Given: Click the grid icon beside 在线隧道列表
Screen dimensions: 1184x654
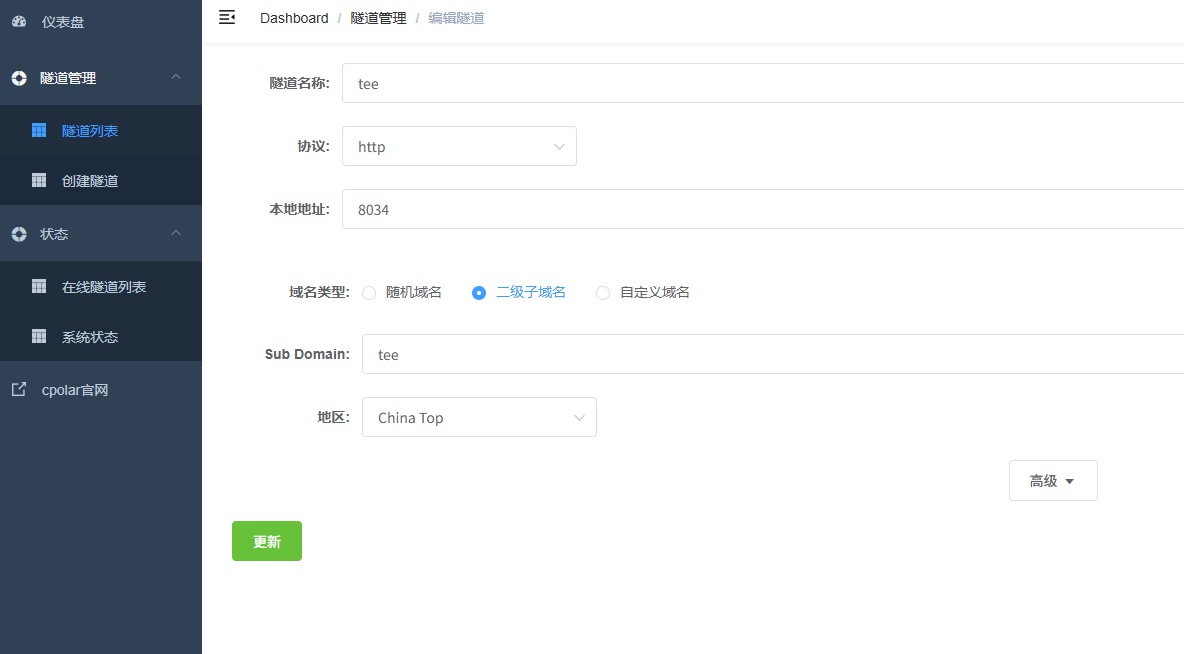Looking at the screenshot, I should (39, 286).
